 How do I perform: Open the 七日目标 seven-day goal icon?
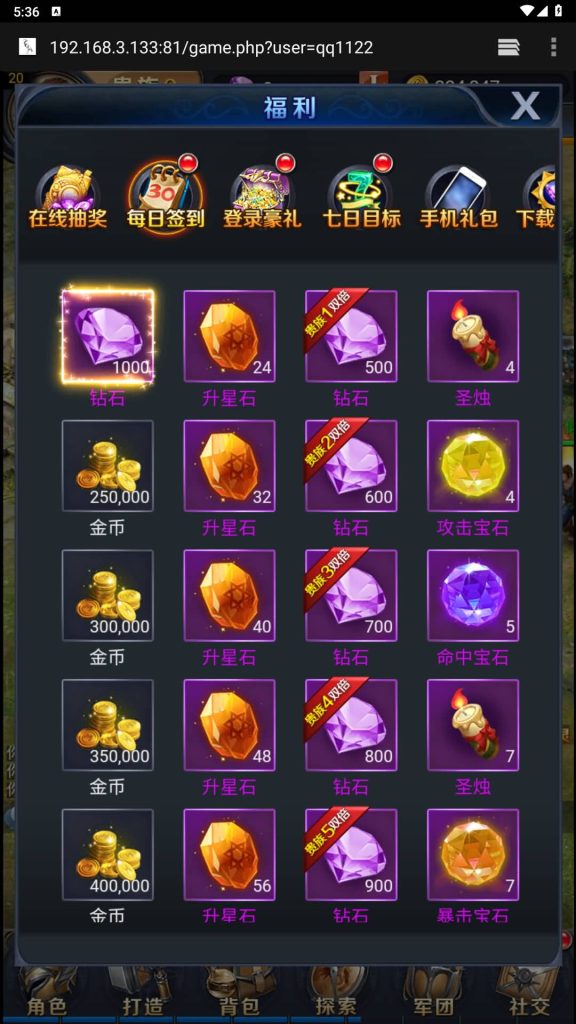tap(361, 197)
